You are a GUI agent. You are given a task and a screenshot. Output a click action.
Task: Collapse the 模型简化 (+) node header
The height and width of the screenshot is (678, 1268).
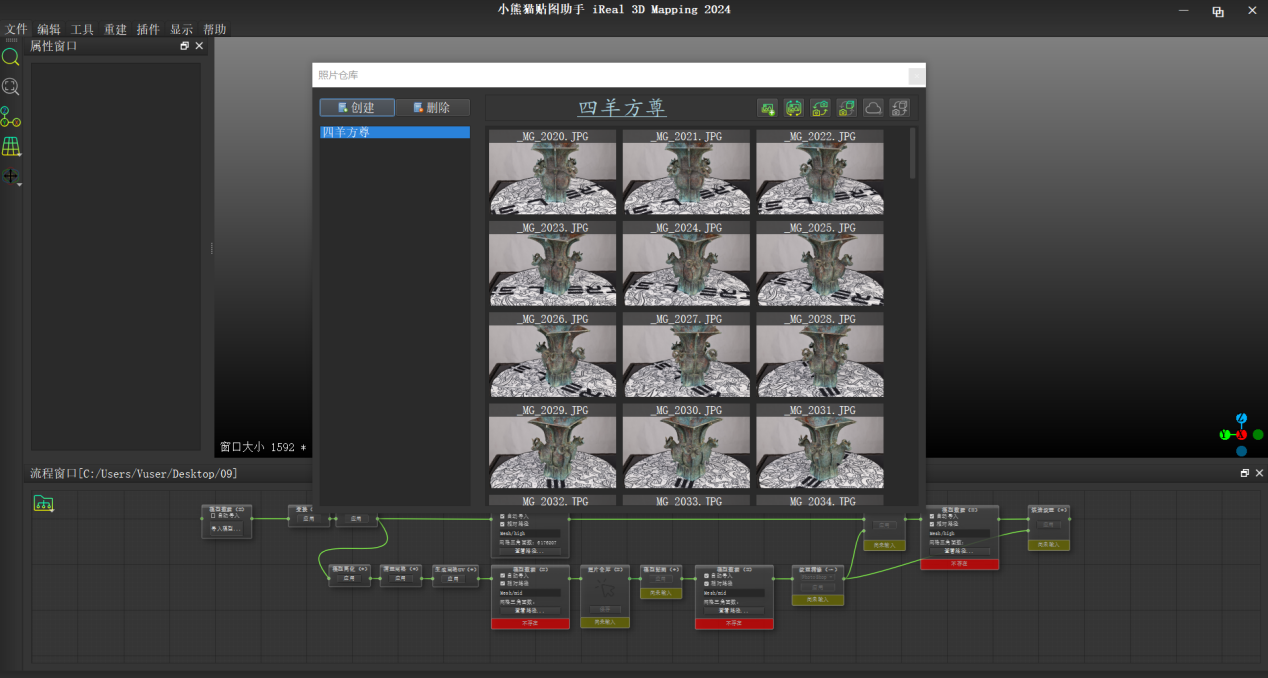click(x=350, y=569)
